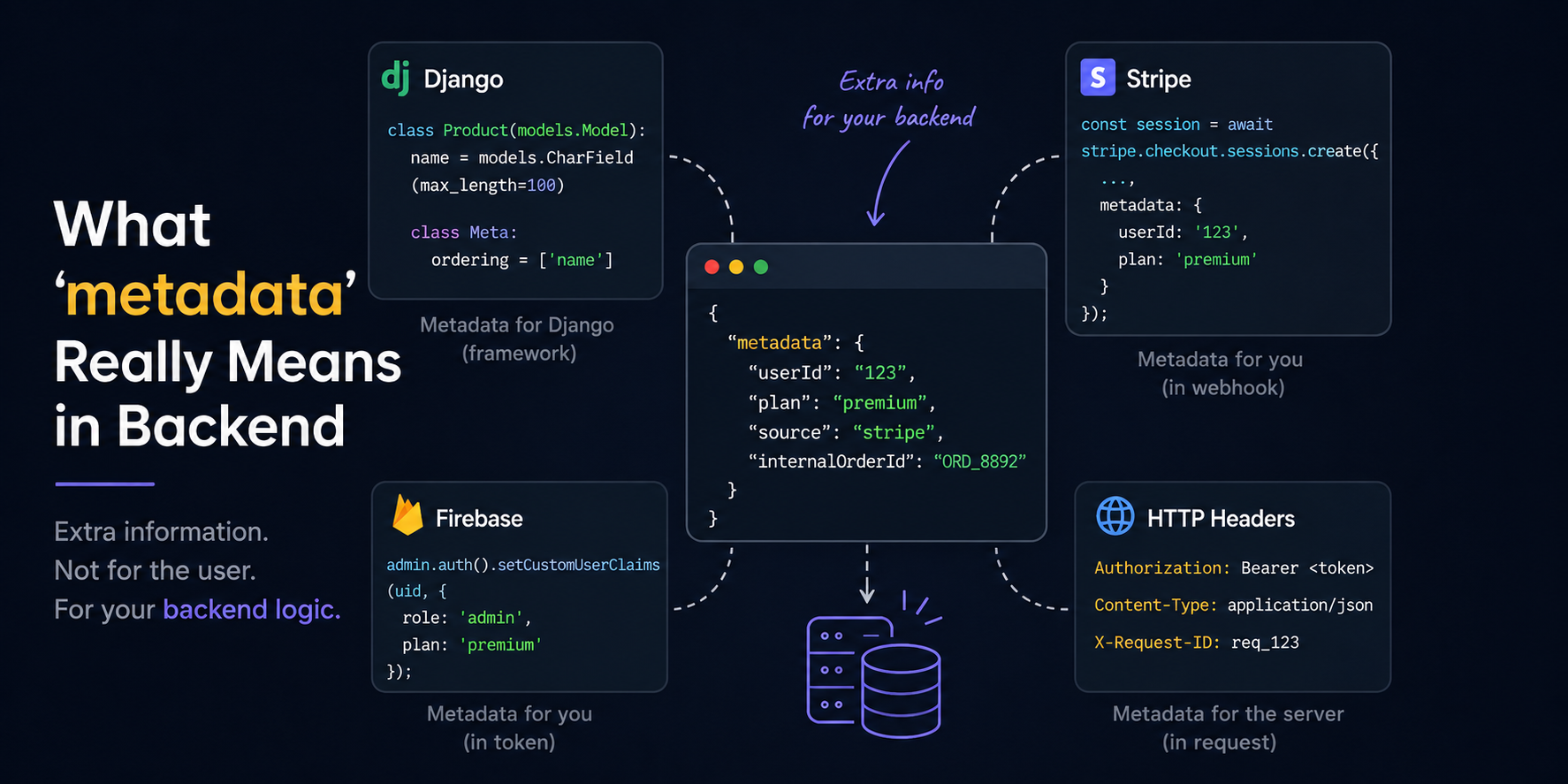Click the Firebase flame logo
The width and height of the screenshot is (1568, 784).
coord(407,514)
